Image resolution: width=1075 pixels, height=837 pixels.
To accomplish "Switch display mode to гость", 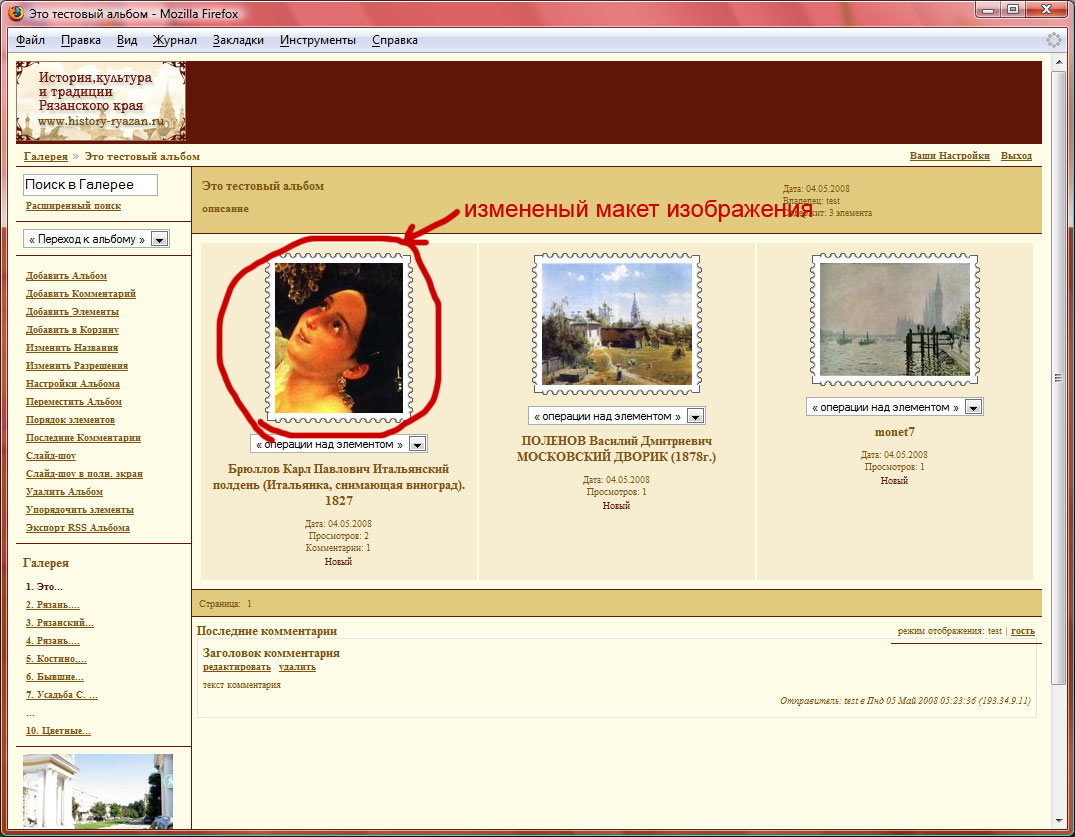I will pyautogui.click(x=1023, y=631).
